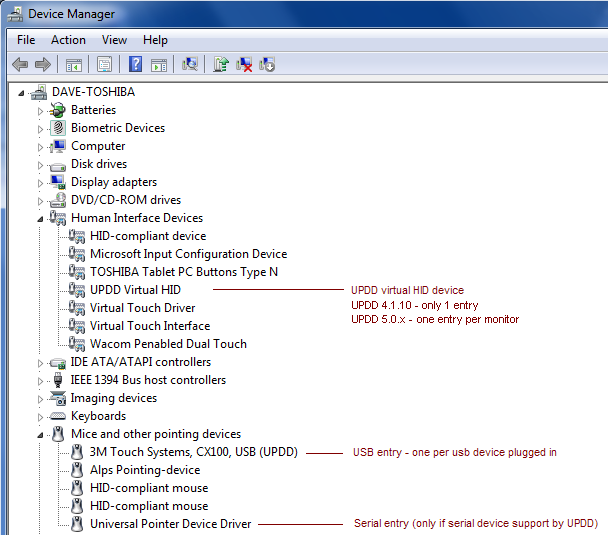Image resolution: width=608 pixels, height=535 pixels.
Task: Collapse Mice and other pointing devices
Action: (40, 435)
